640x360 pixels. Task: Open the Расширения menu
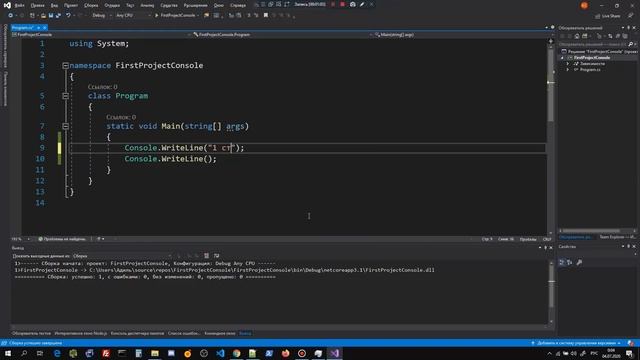pos(196,5)
